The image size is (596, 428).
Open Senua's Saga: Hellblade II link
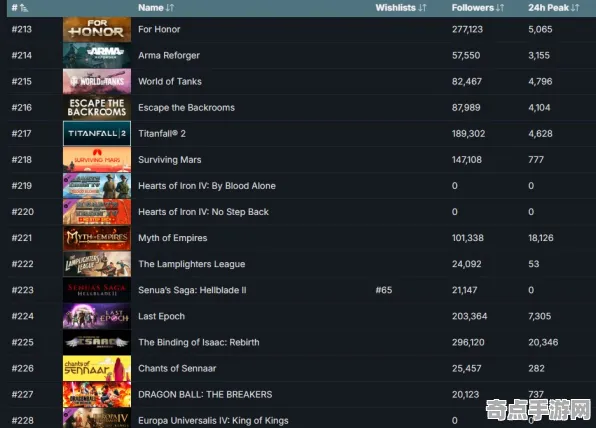click(192, 290)
